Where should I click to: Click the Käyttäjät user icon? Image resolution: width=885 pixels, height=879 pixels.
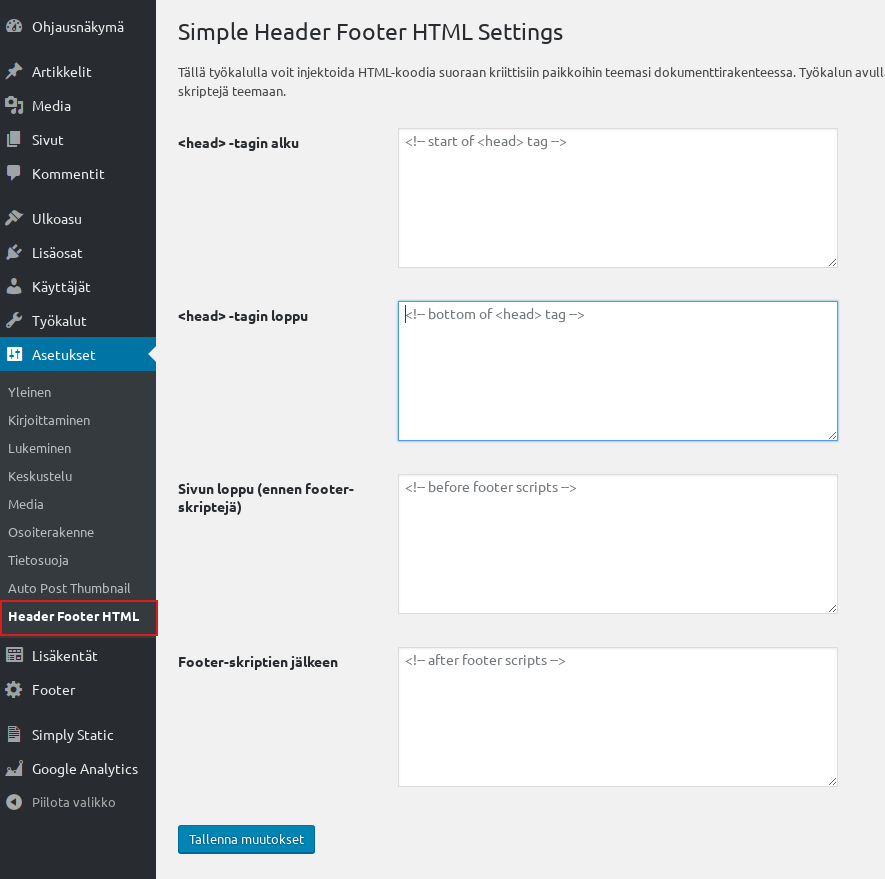(x=14, y=286)
